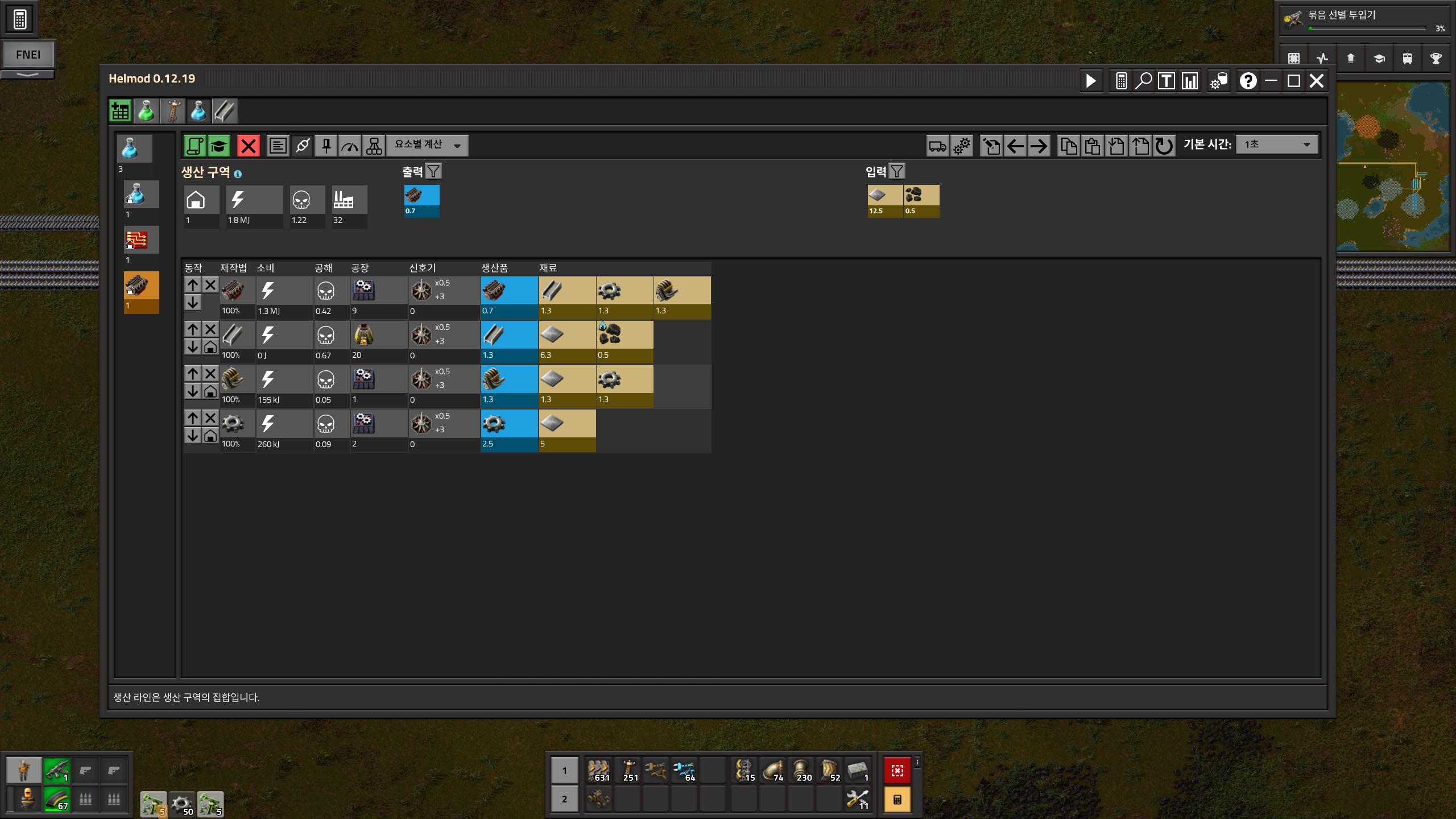Switch to the green science flask tab

tap(146, 111)
